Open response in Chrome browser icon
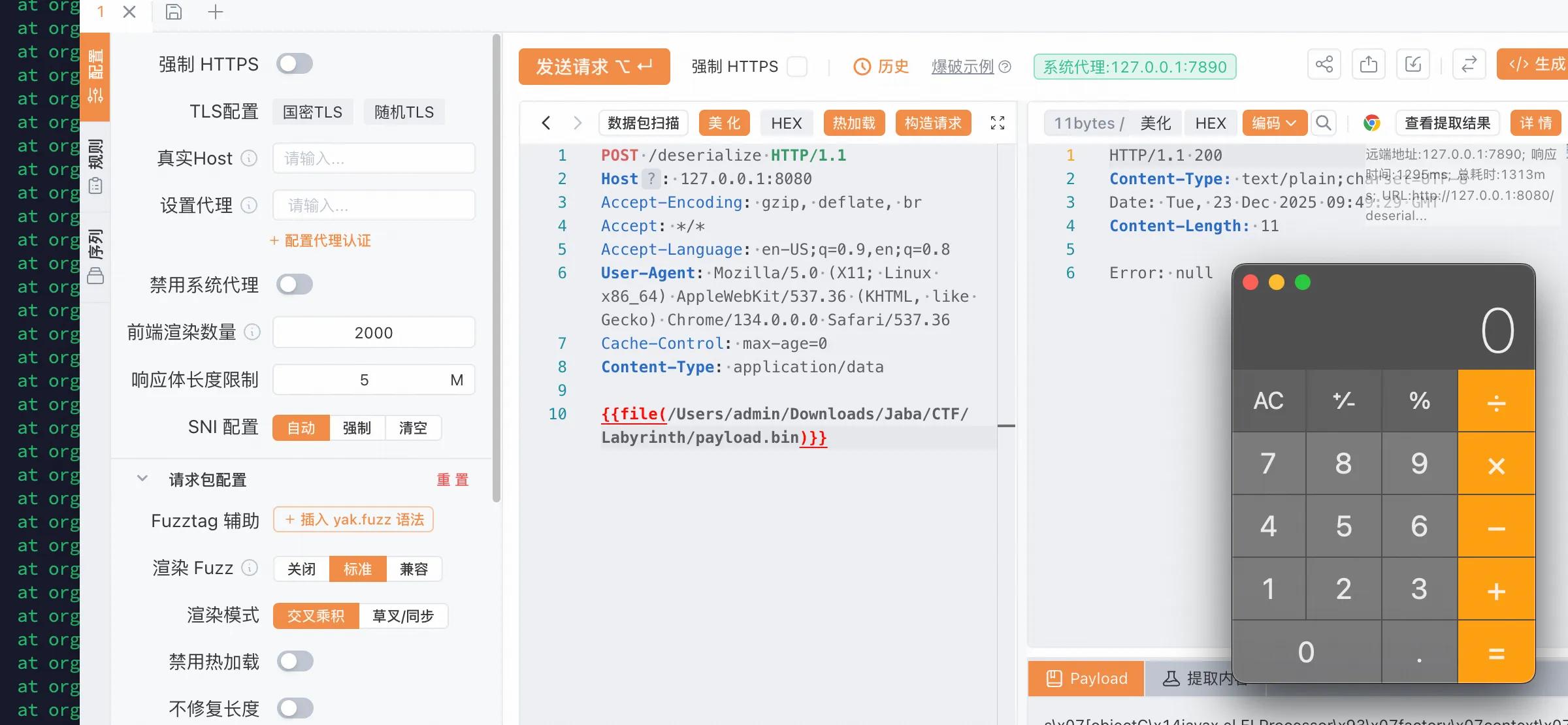Image resolution: width=1568 pixels, height=725 pixels. click(1371, 123)
